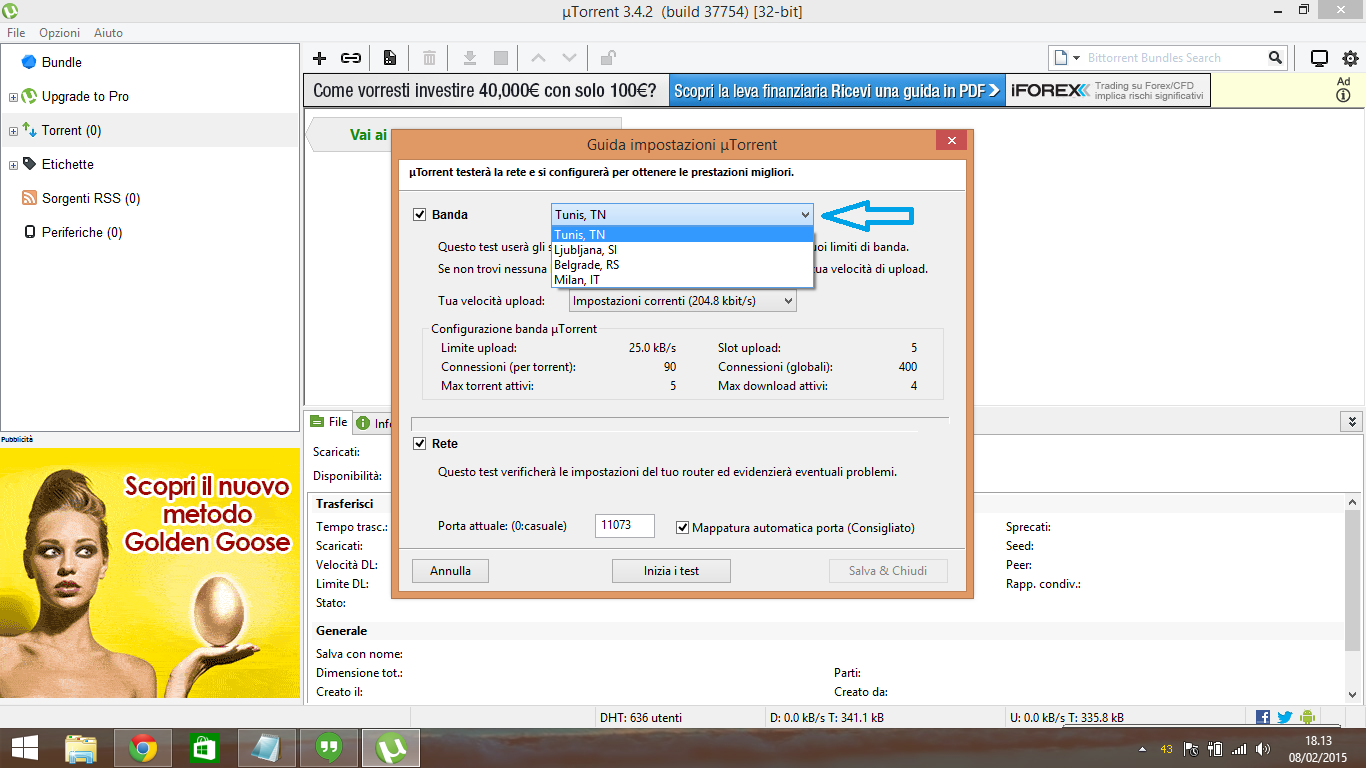Screen dimensions: 1366x768
Task: Click the Windows Start button
Action: click(24, 748)
